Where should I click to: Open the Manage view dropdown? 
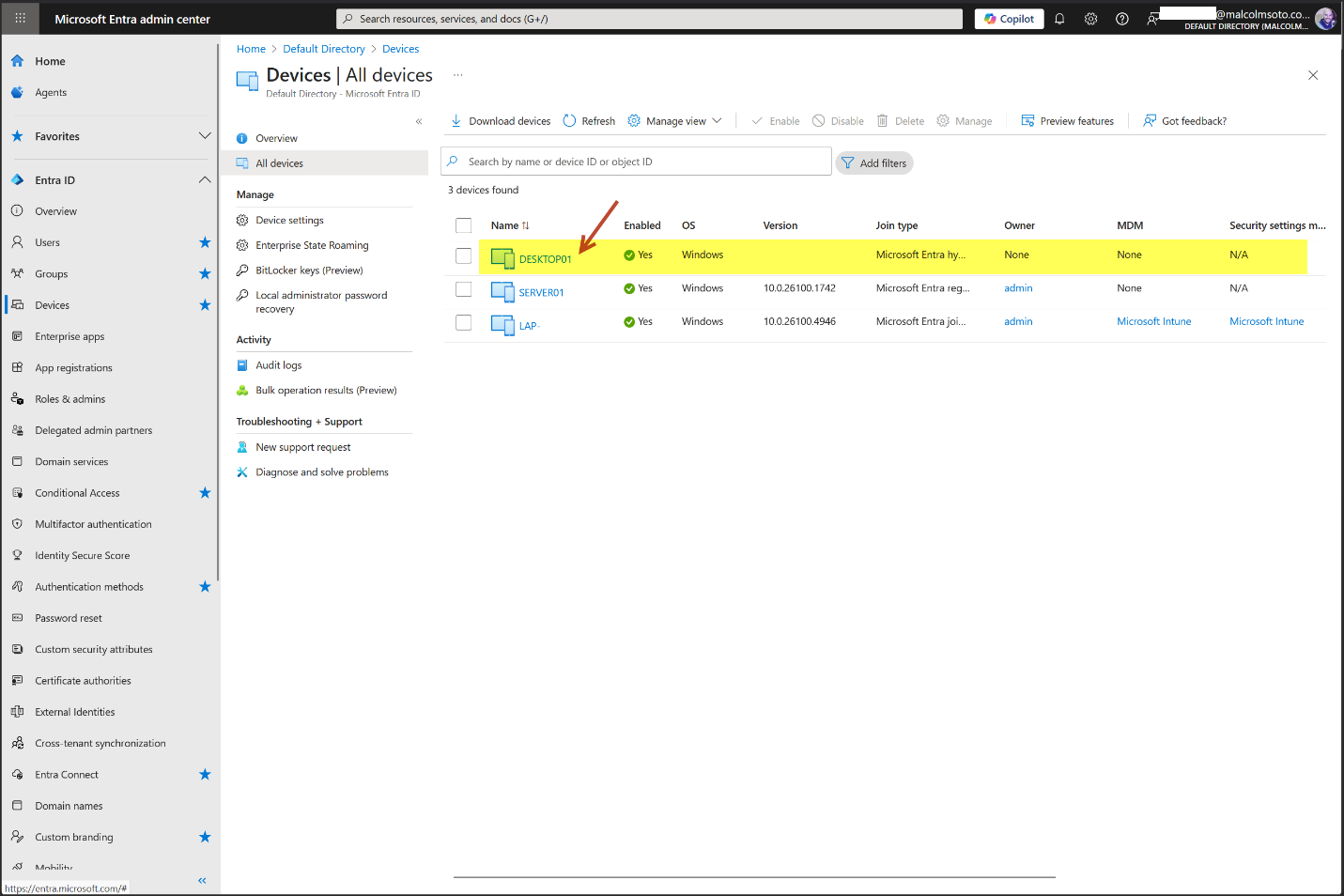(x=675, y=121)
